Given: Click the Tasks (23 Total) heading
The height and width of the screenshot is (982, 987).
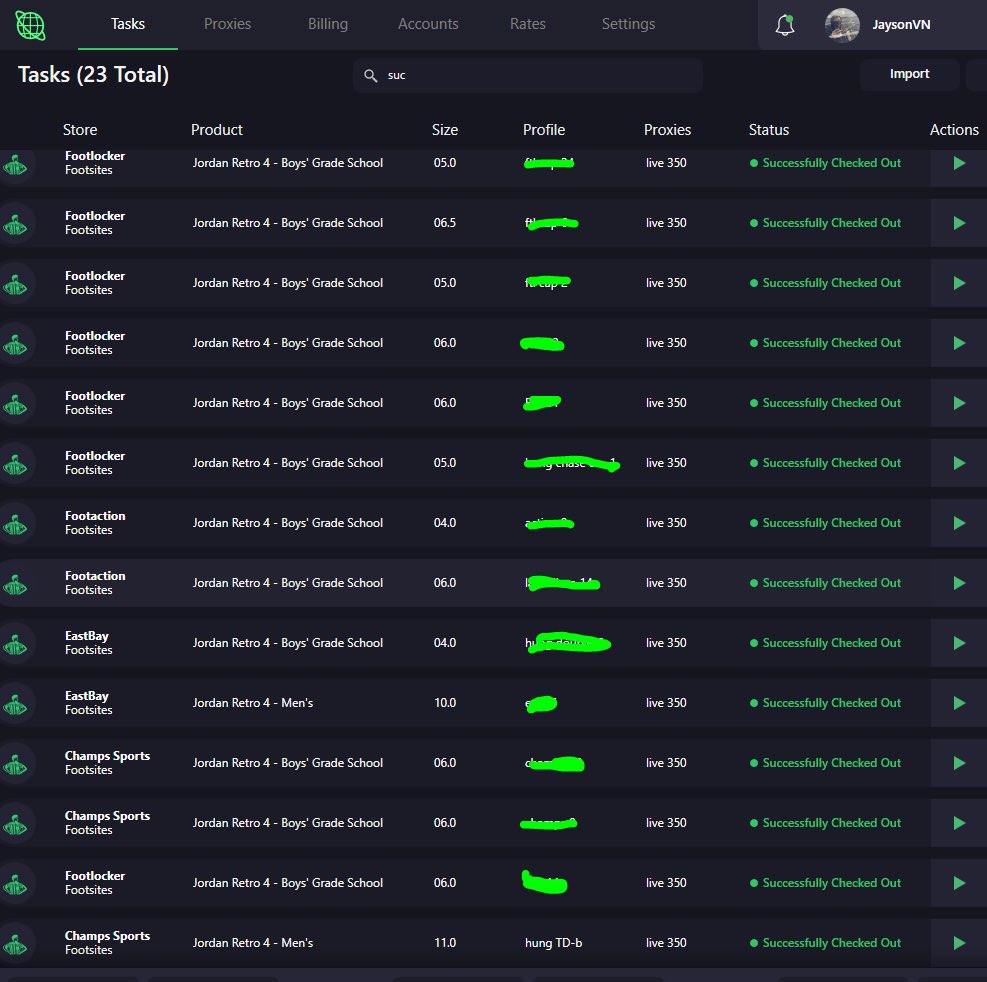Looking at the screenshot, I should pyautogui.click(x=93, y=75).
